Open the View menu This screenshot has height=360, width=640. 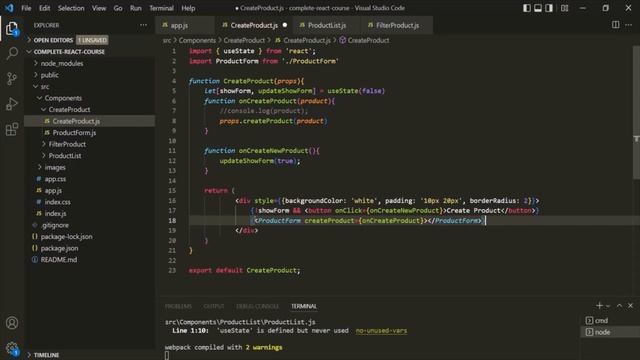(x=99, y=8)
